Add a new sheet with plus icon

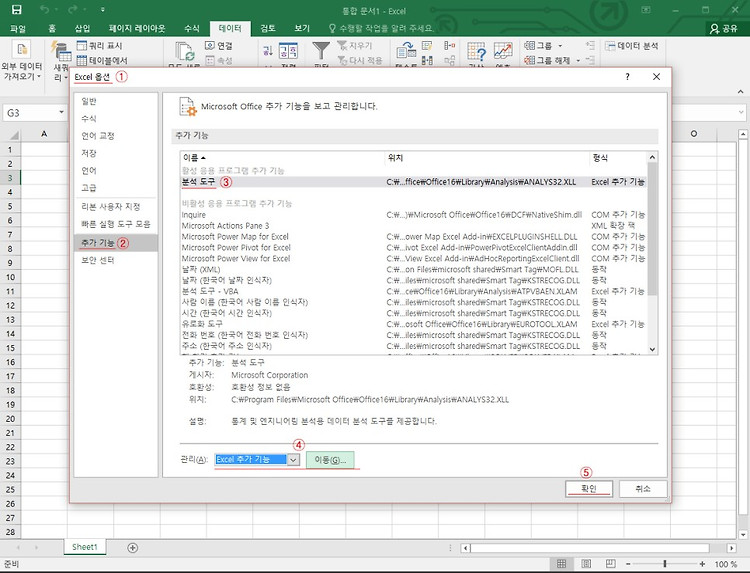pos(132,548)
